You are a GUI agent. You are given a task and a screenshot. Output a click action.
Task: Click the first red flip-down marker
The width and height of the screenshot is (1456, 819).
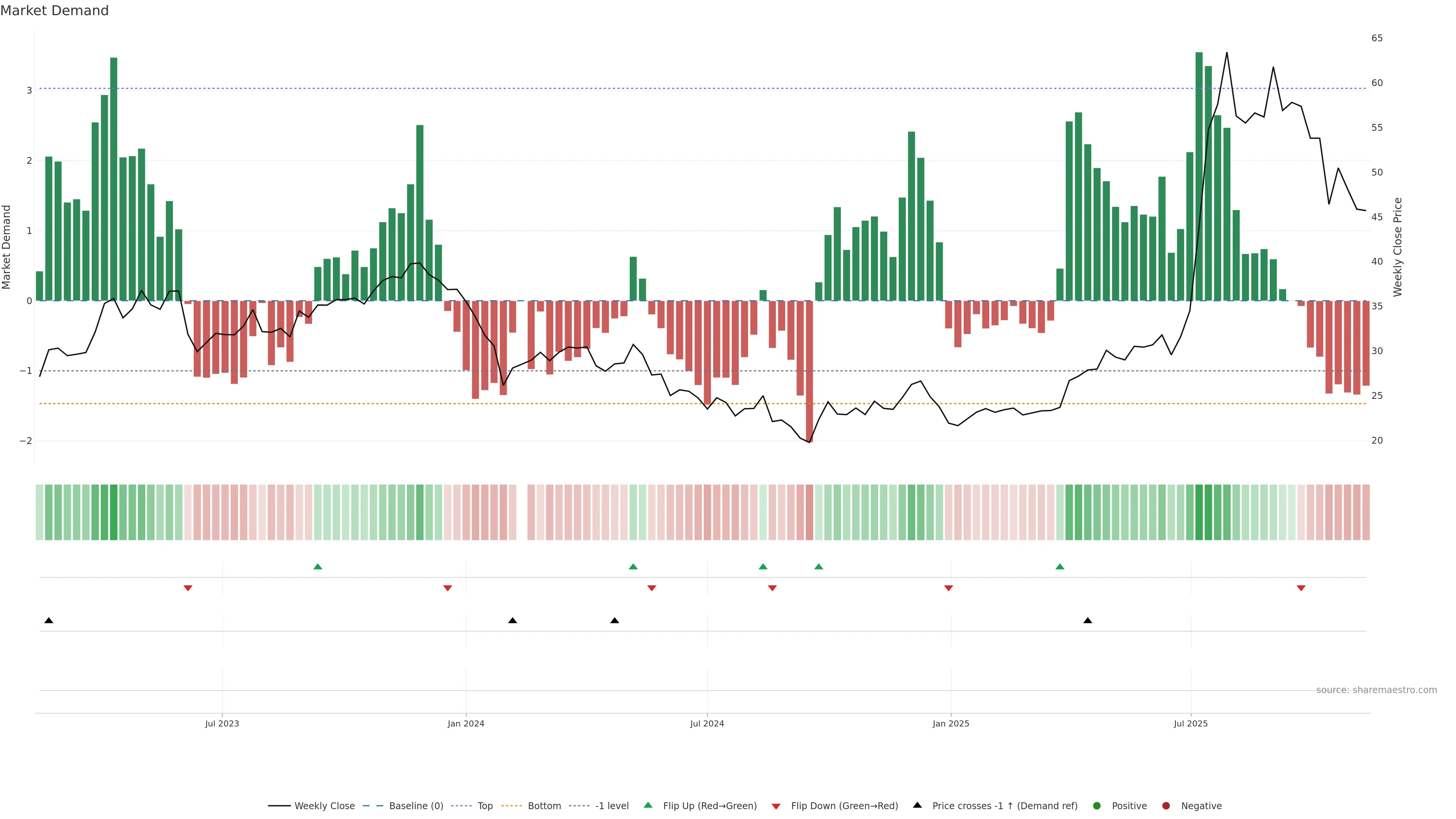pyautogui.click(x=188, y=588)
